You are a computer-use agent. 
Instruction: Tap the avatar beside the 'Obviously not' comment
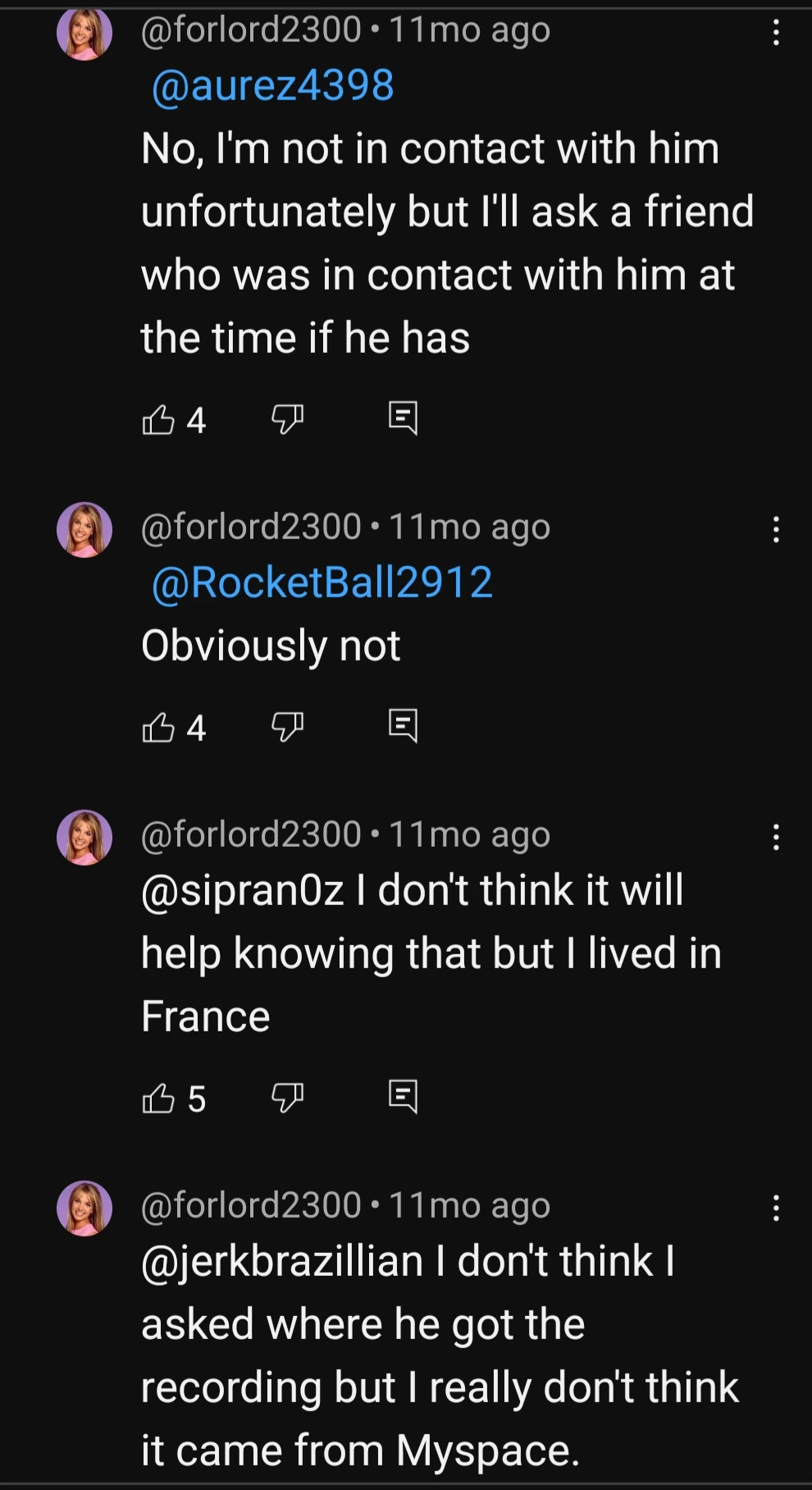point(84,530)
